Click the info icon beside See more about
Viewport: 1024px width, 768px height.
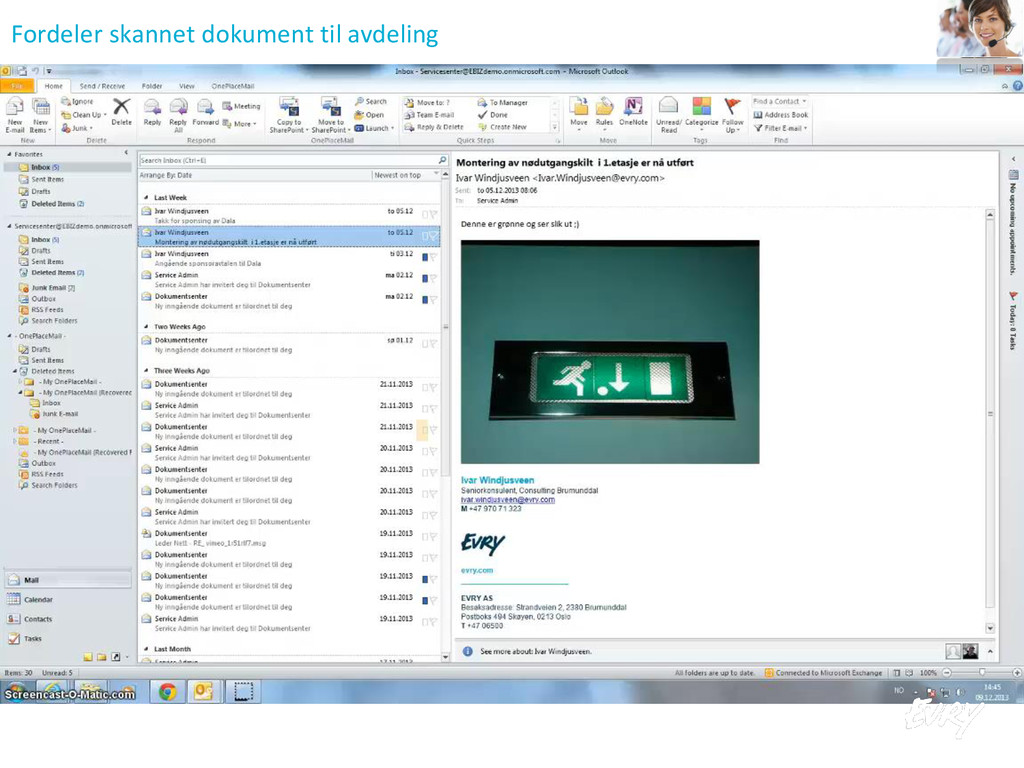point(468,651)
